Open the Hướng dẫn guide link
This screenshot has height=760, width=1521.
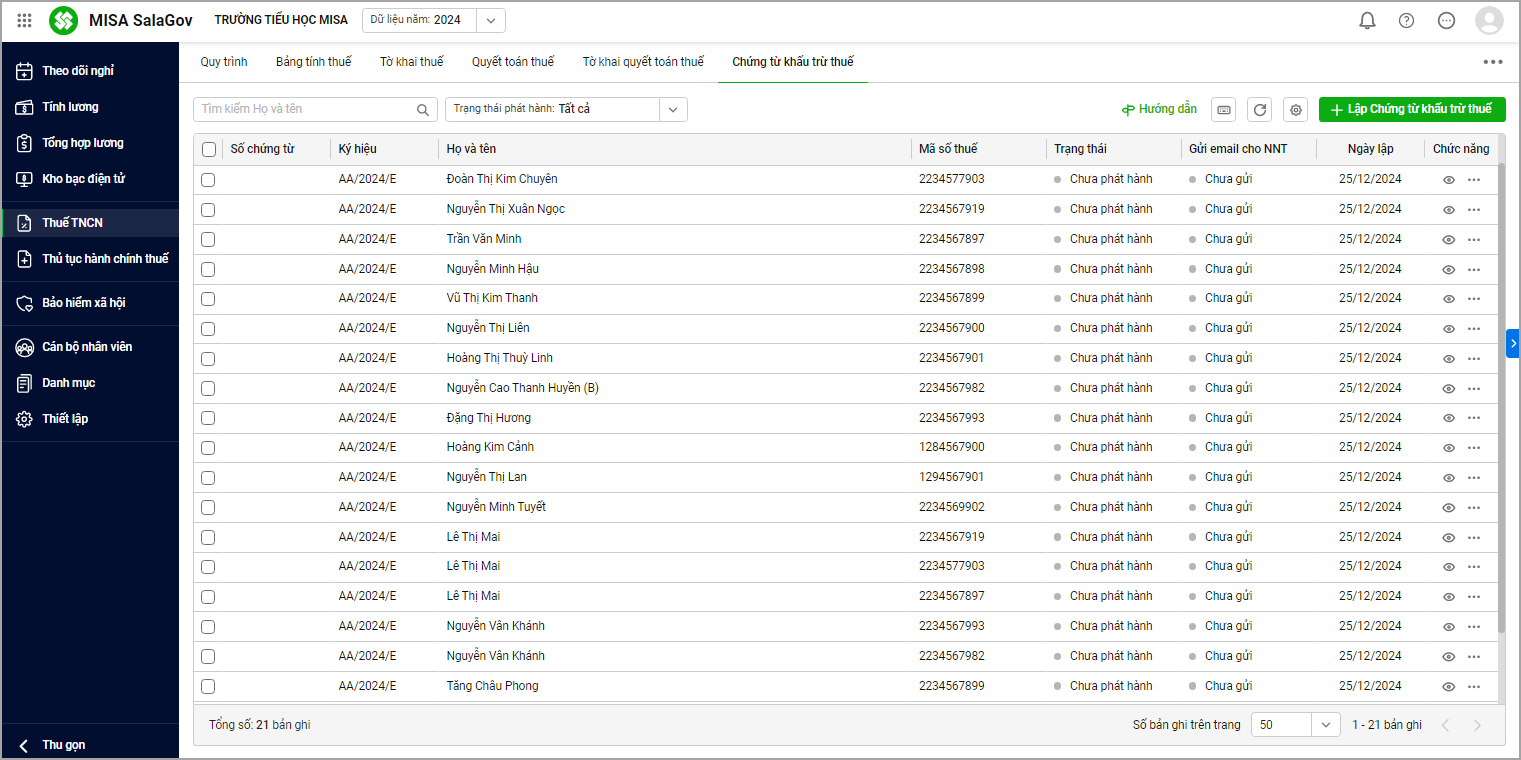point(1159,109)
